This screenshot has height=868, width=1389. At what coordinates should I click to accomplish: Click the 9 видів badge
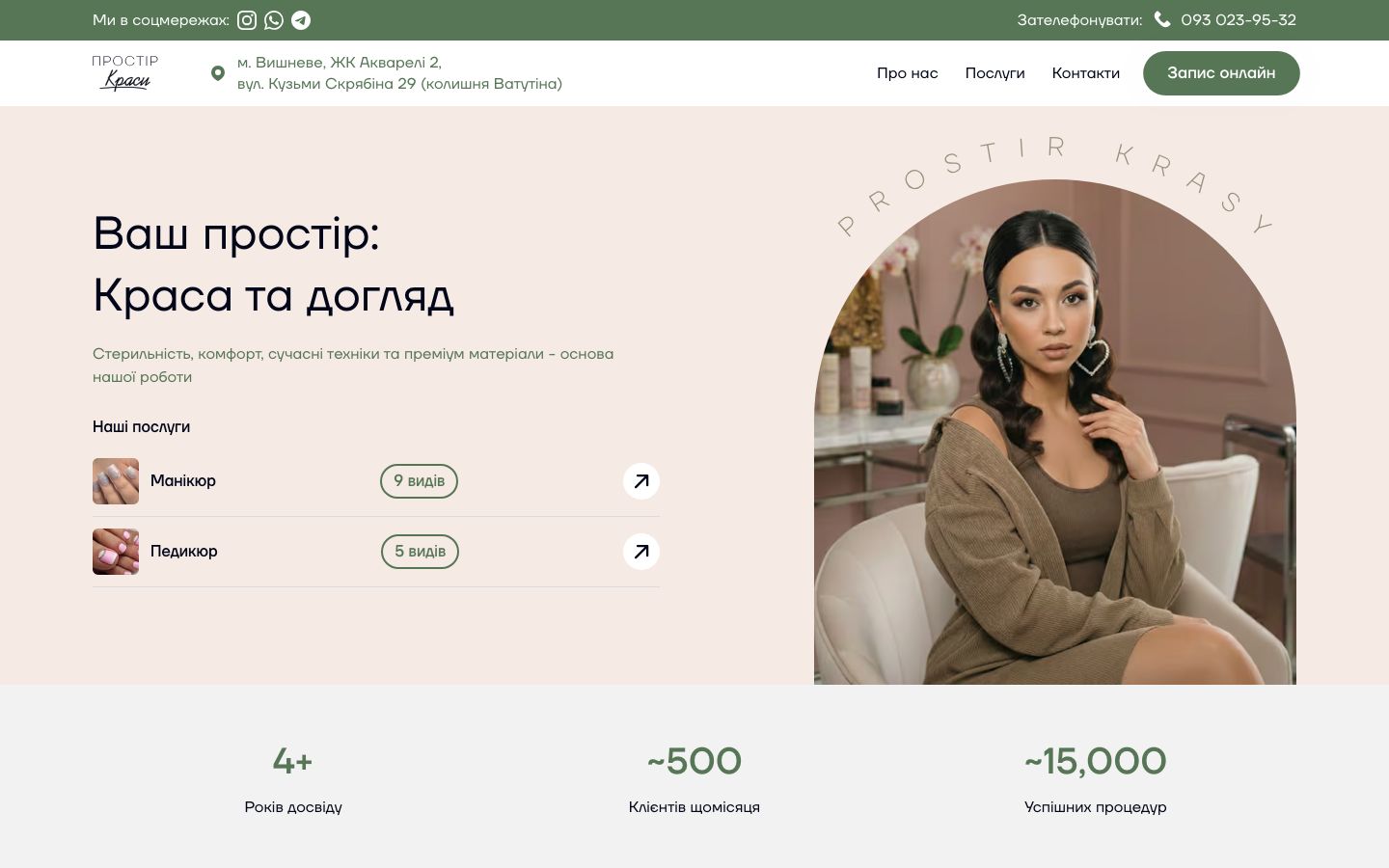tap(419, 481)
